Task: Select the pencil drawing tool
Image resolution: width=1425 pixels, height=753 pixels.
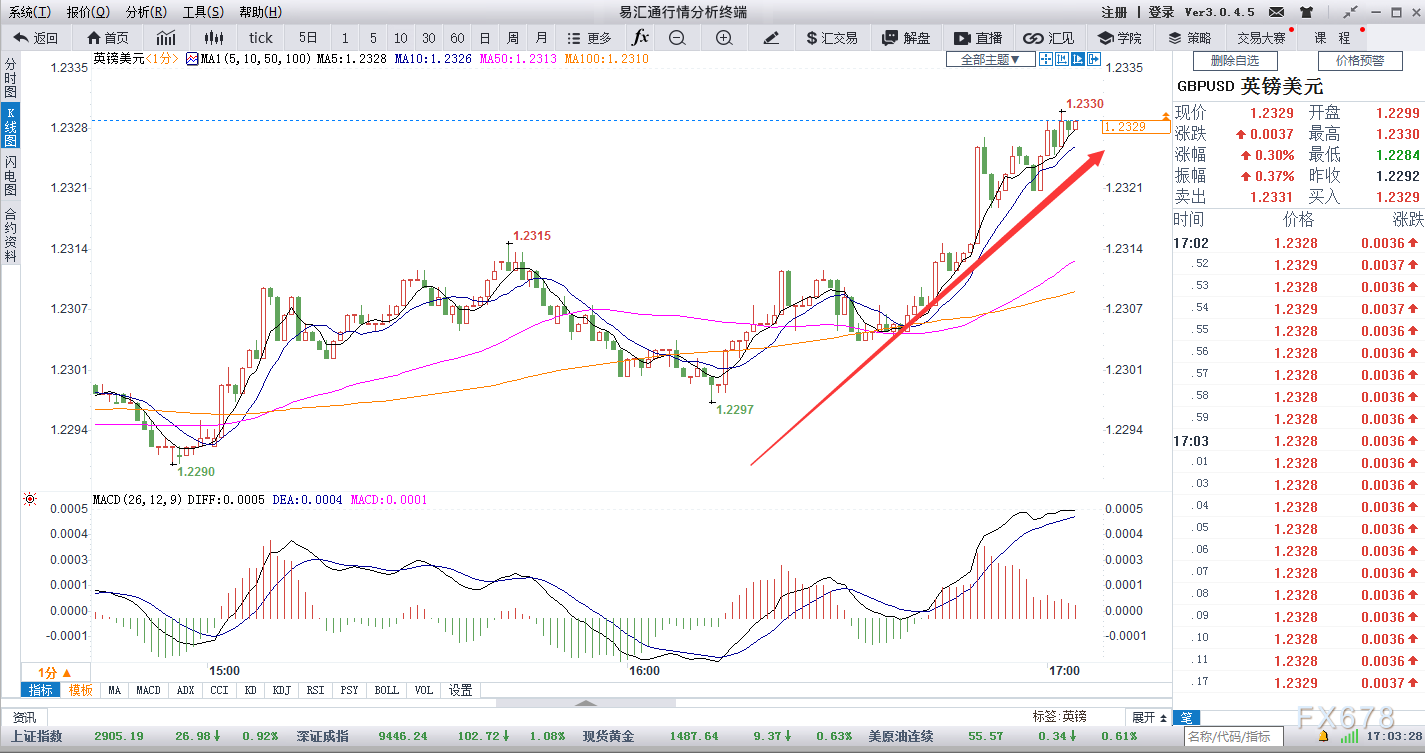Action: [x=771, y=38]
